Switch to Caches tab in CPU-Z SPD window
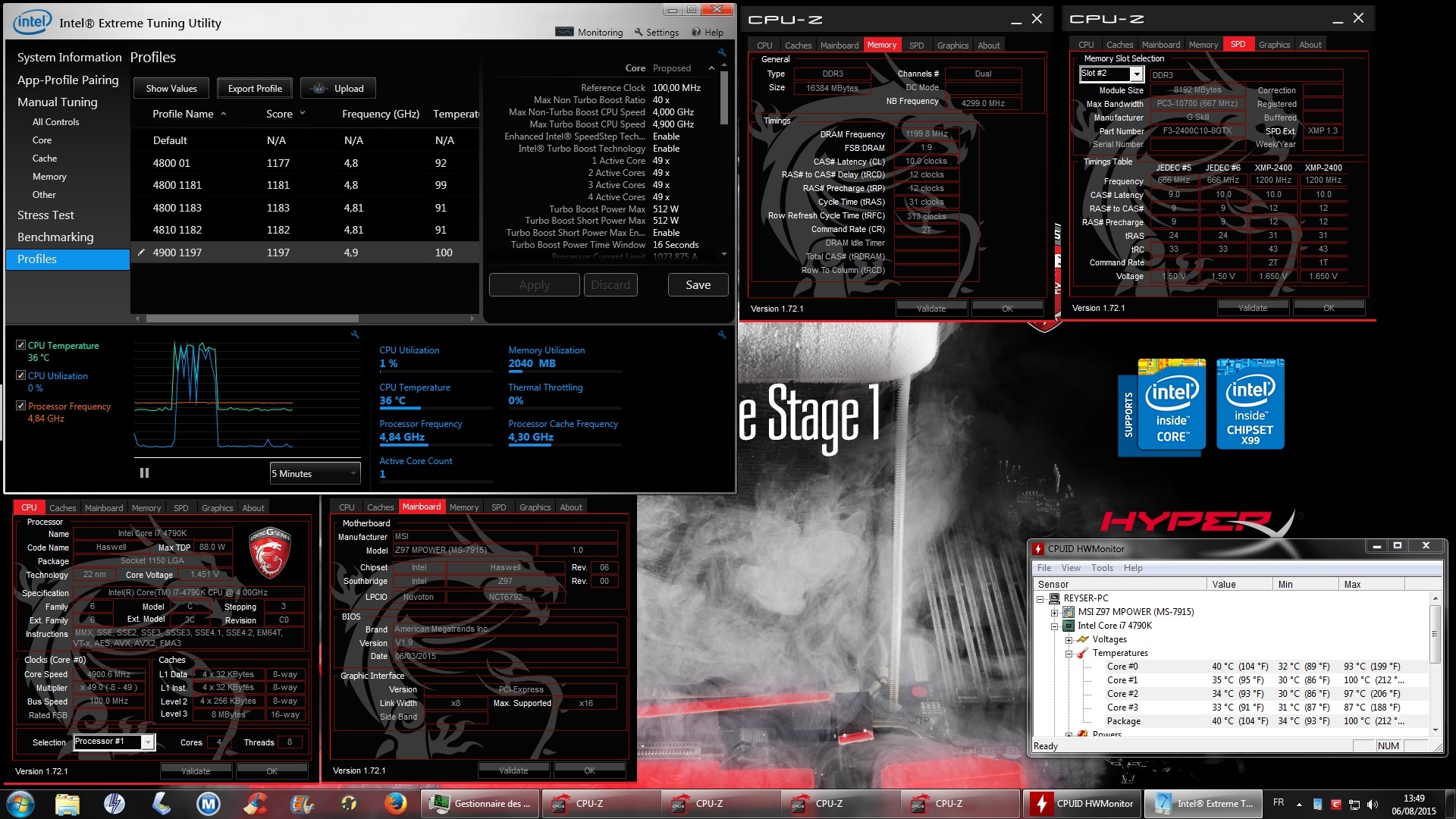 [x=1119, y=45]
